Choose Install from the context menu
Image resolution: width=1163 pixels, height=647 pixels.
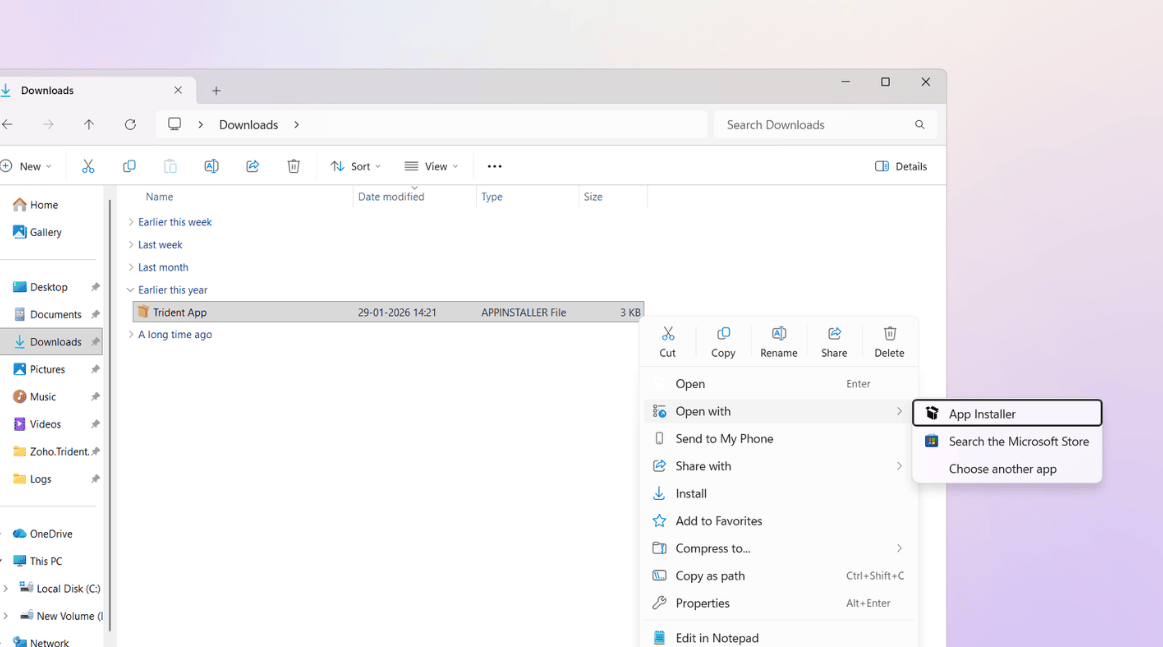coord(781,493)
